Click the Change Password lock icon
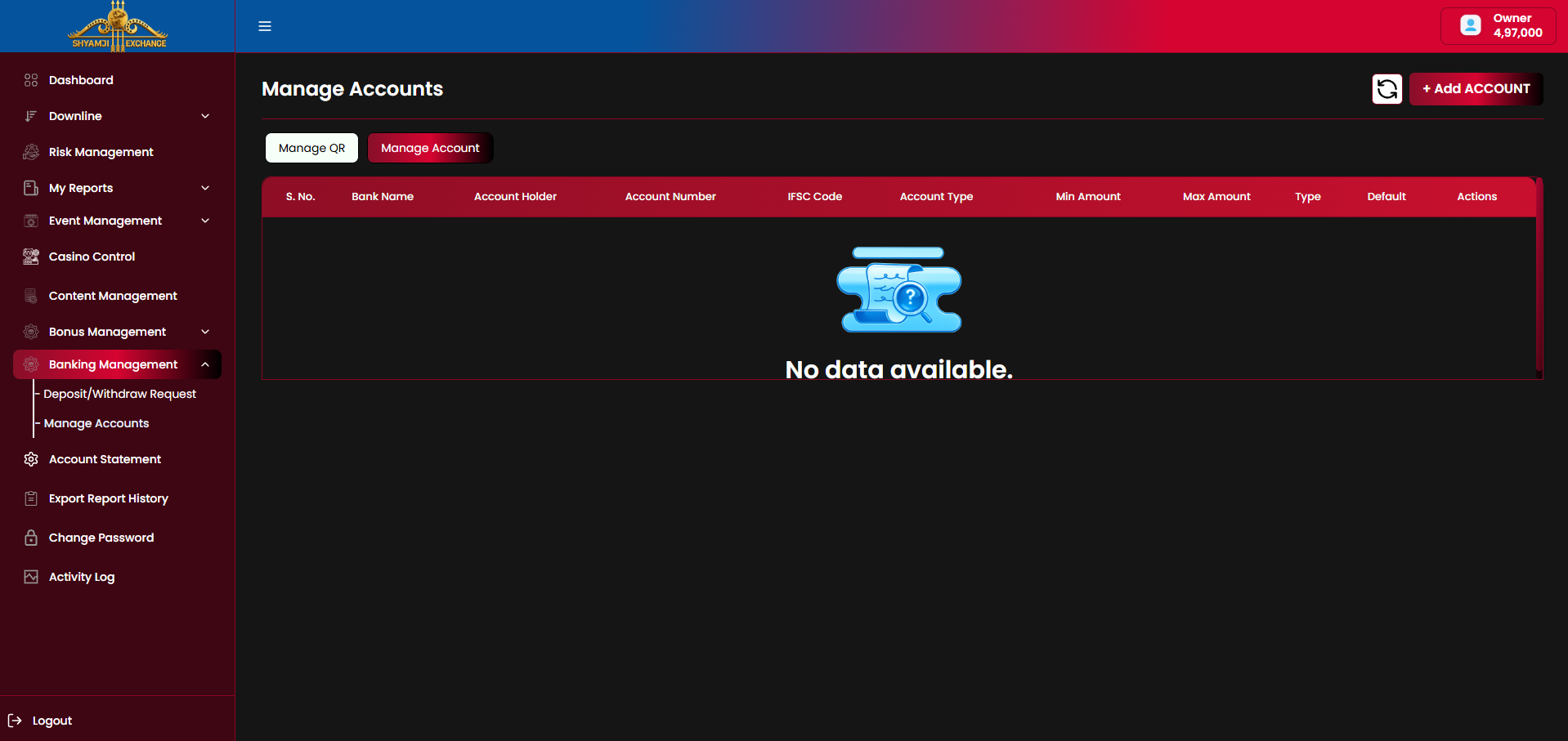Image resolution: width=1568 pixels, height=741 pixels. coord(31,538)
